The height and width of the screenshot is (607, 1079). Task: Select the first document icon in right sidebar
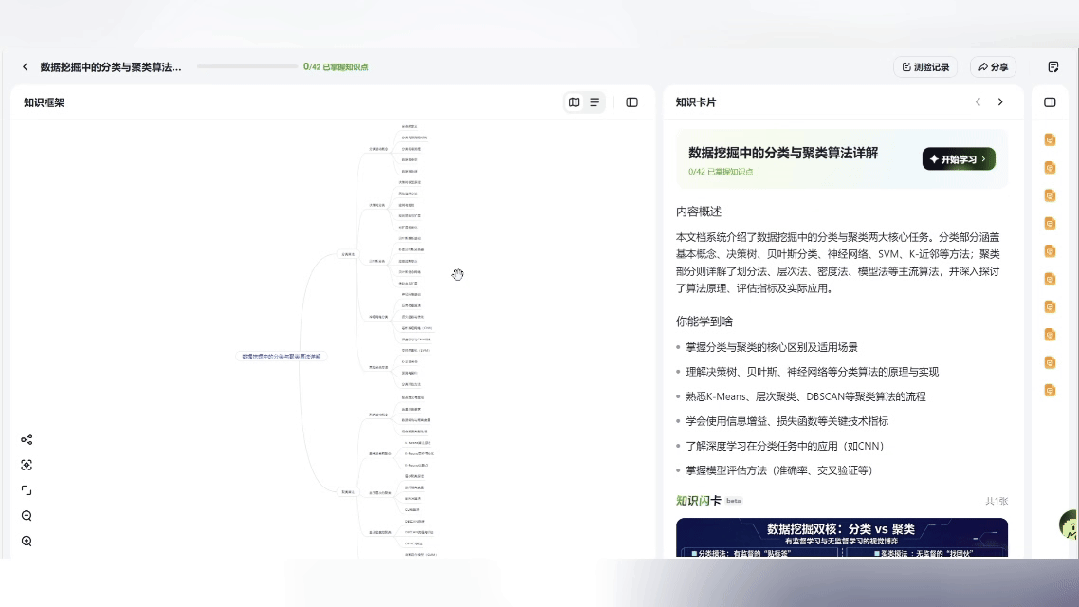click(1048, 140)
